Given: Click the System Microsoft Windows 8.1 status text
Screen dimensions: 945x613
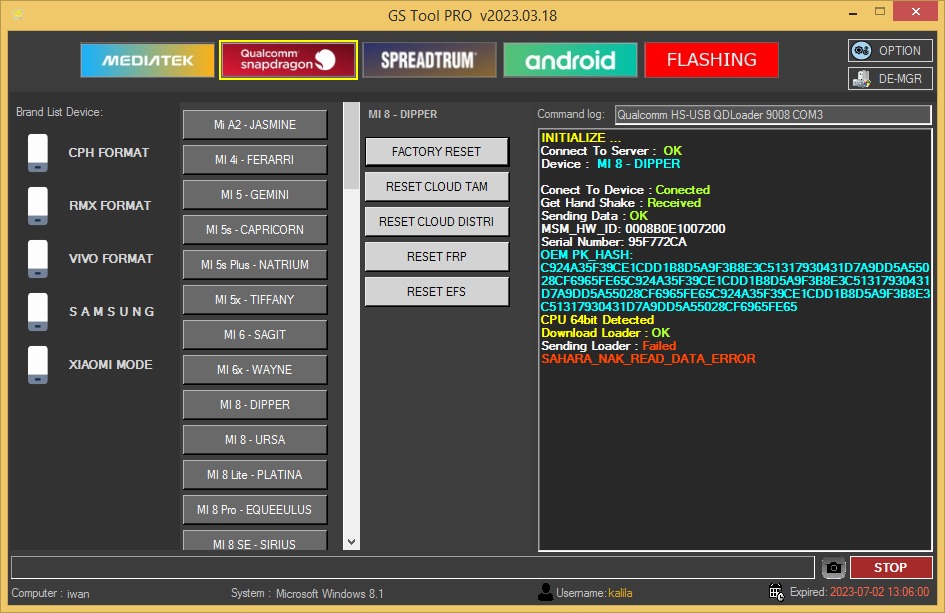Looking at the screenshot, I should pyautogui.click(x=307, y=593).
